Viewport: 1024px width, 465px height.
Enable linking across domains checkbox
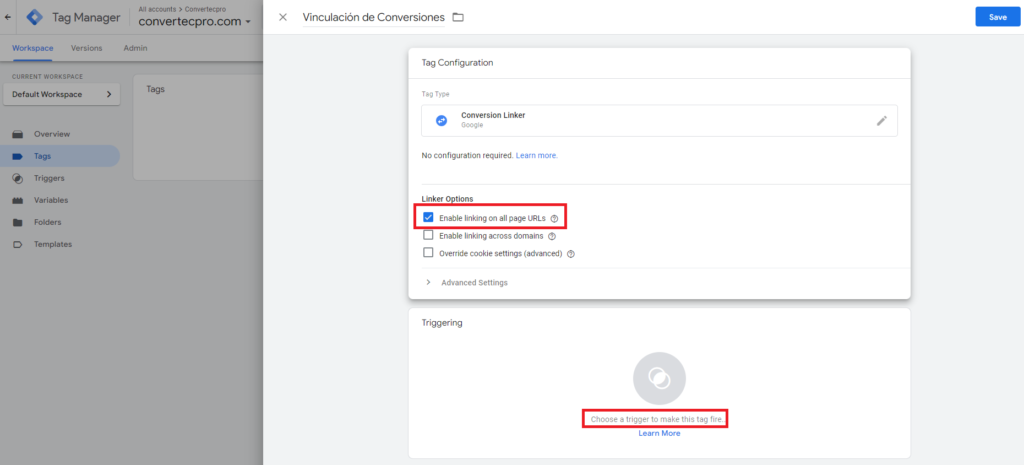click(x=428, y=235)
